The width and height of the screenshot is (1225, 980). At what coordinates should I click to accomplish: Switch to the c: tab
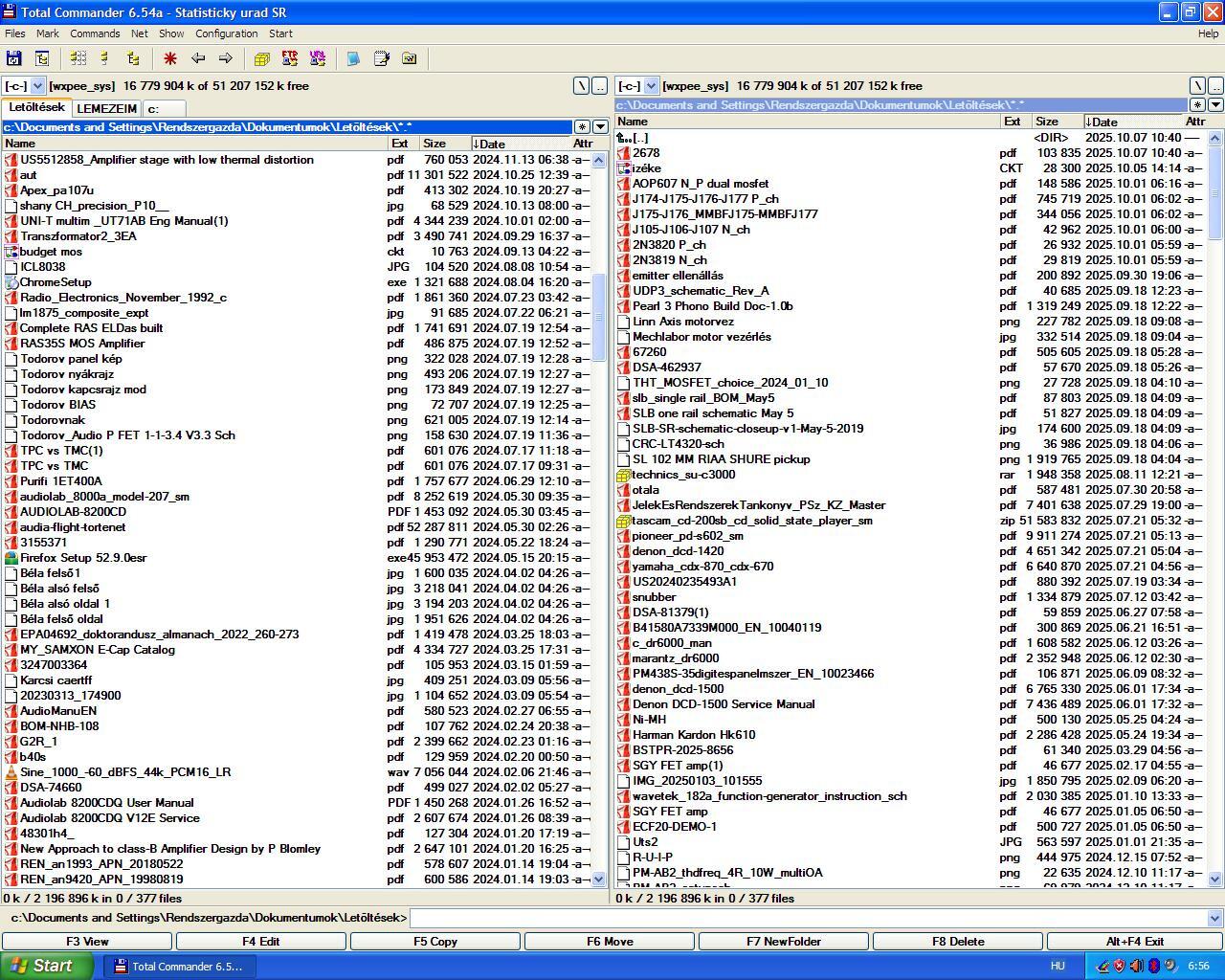click(164, 109)
